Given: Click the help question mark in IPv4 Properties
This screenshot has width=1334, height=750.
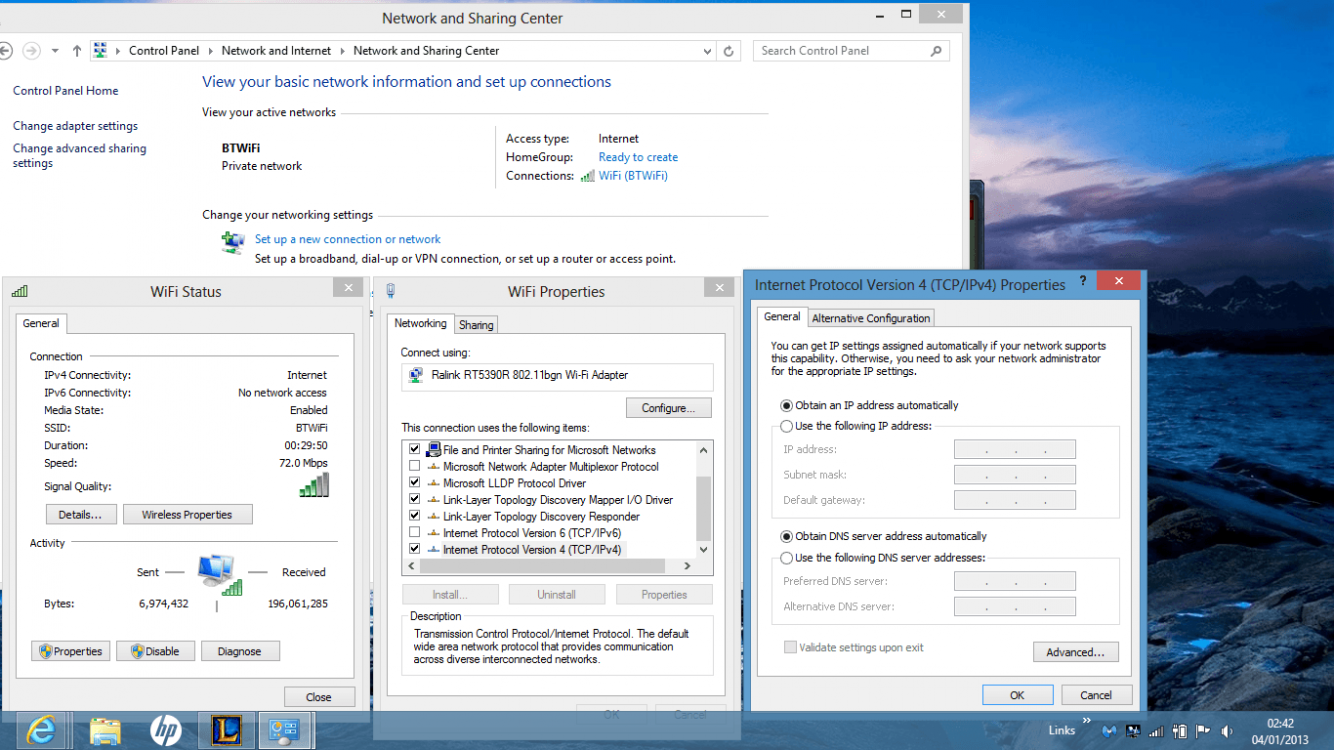Looking at the screenshot, I should (1083, 283).
